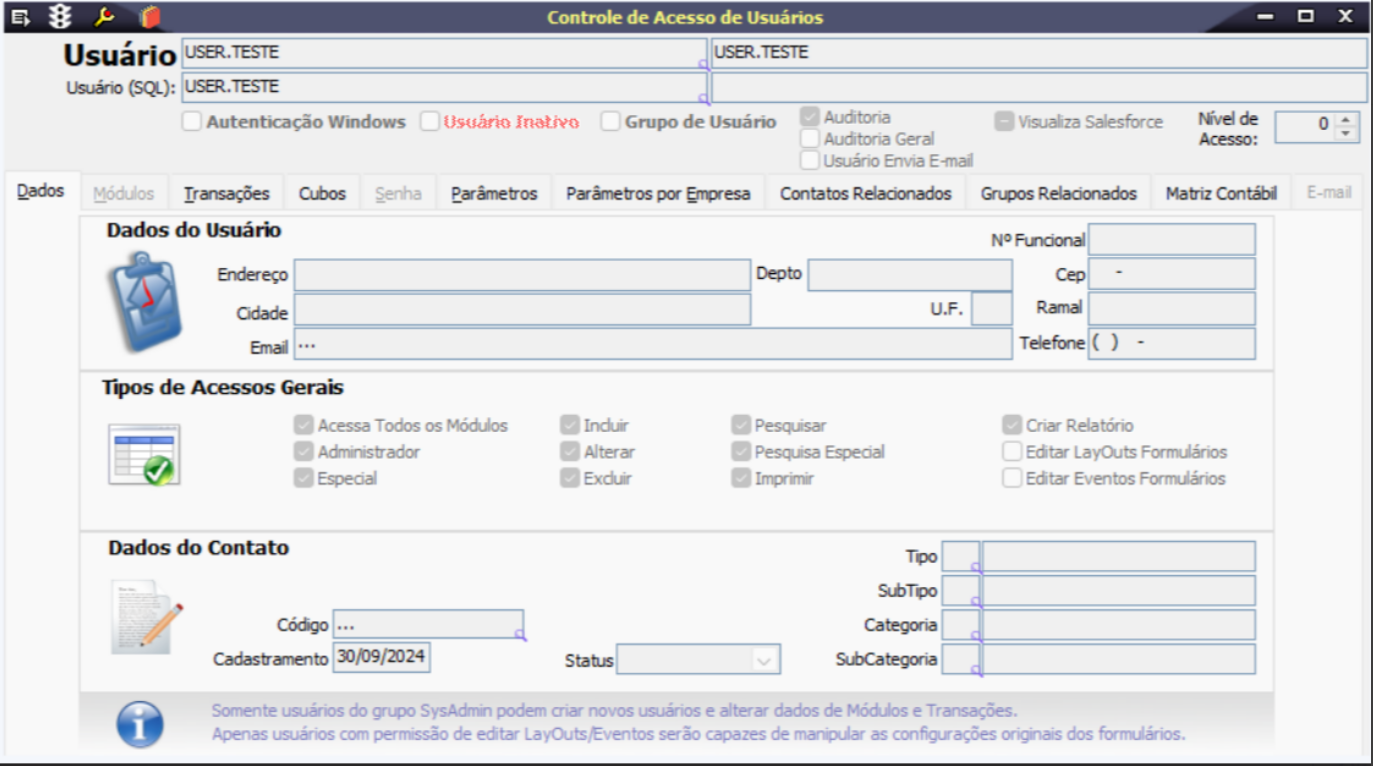Open the wrench tools icon
The height and width of the screenshot is (766, 1373).
[x=104, y=17]
